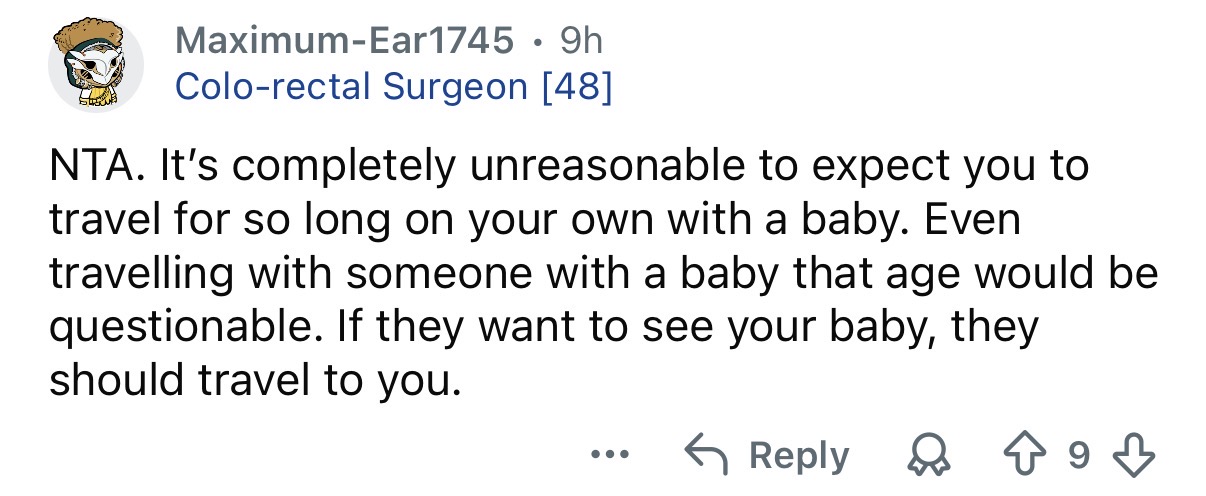The height and width of the screenshot is (496, 1206).
Task: Click the 9h comment timestamp
Action: [583, 41]
